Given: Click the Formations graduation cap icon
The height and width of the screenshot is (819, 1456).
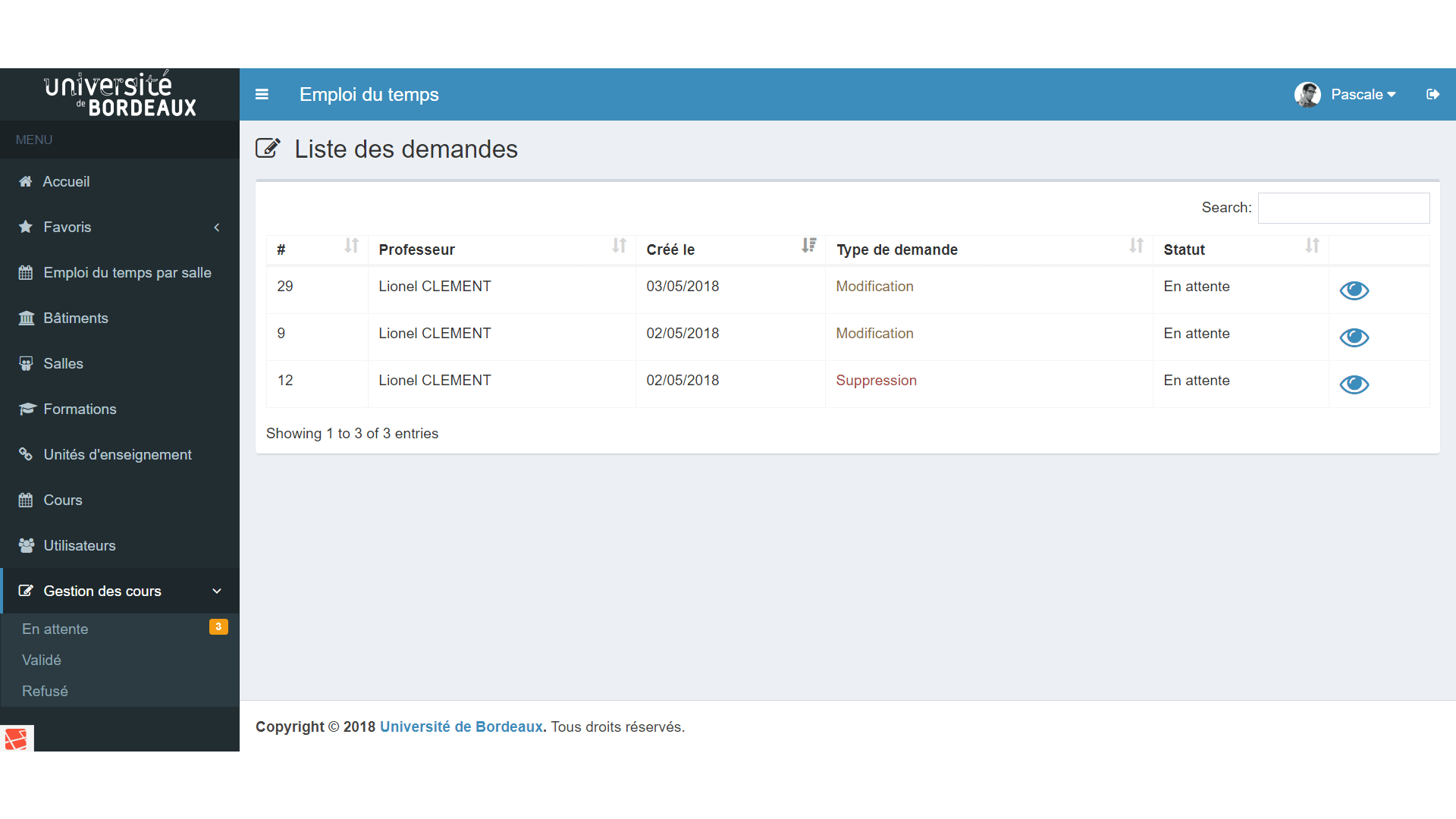Looking at the screenshot, I should click(25, 409).
